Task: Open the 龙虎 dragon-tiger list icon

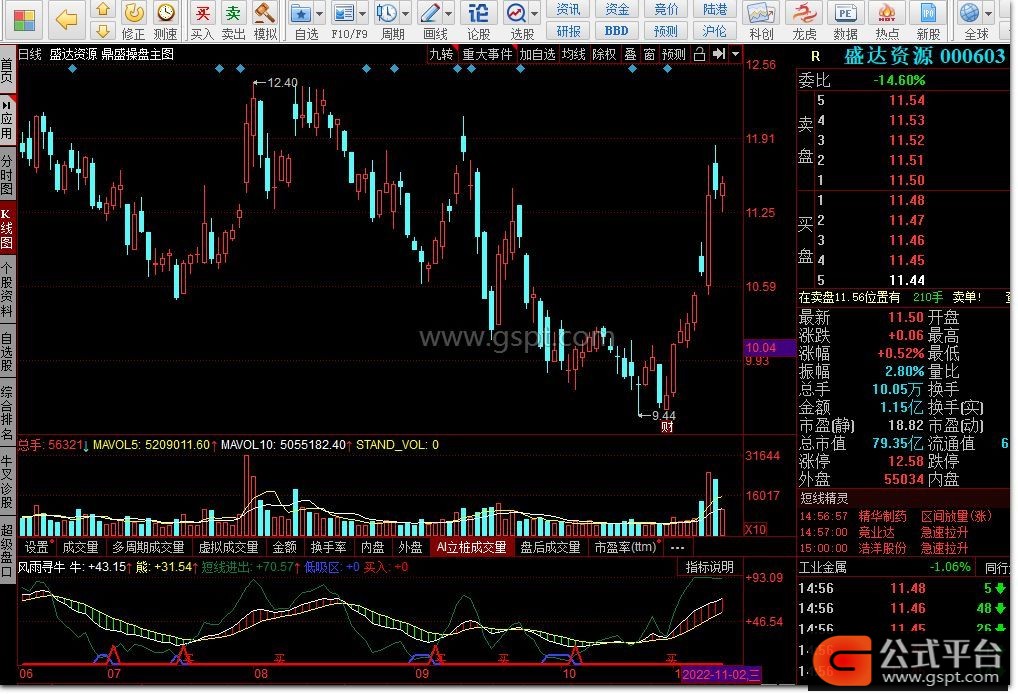Action: click(x=805, y=21)
